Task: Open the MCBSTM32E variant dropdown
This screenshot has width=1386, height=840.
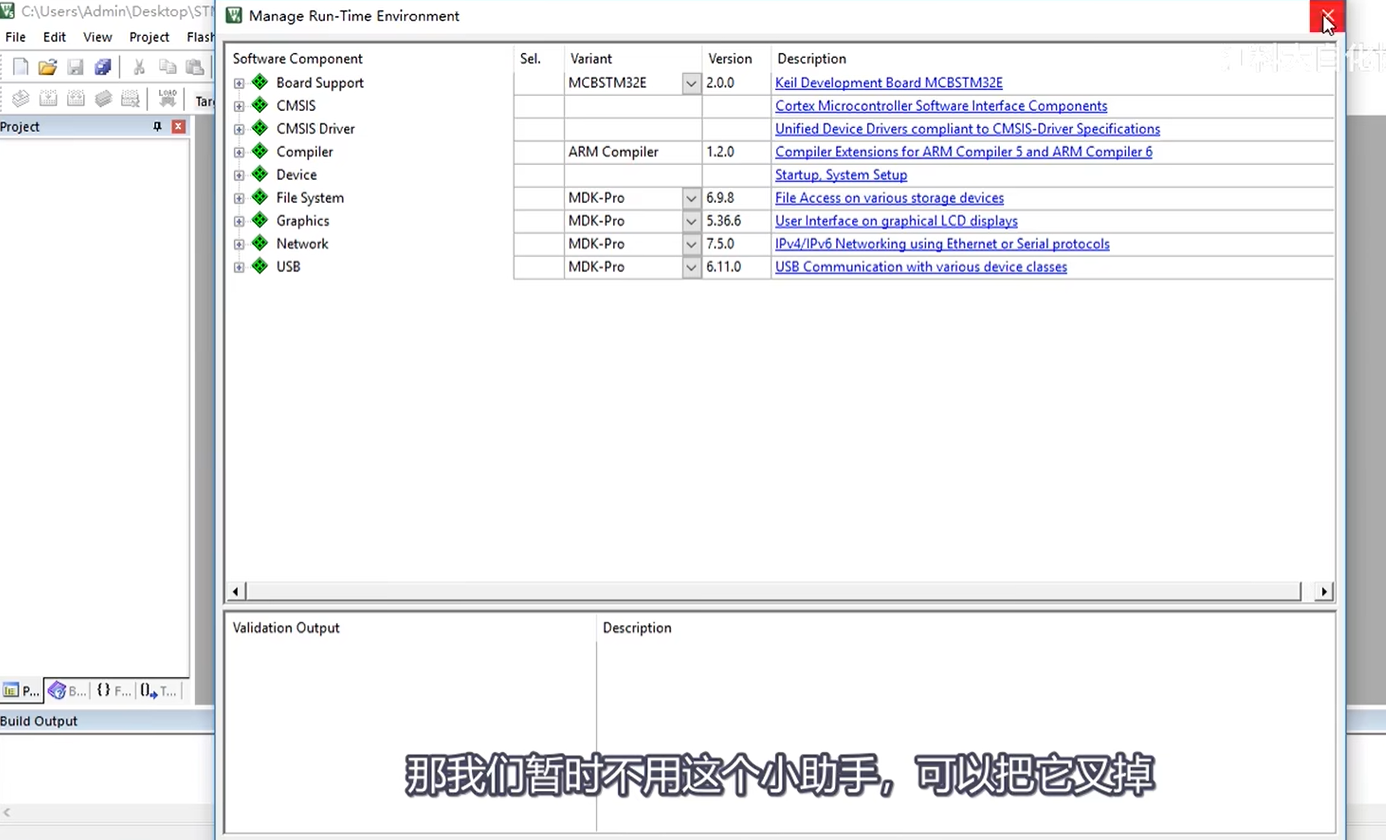Action: [691, 83]
